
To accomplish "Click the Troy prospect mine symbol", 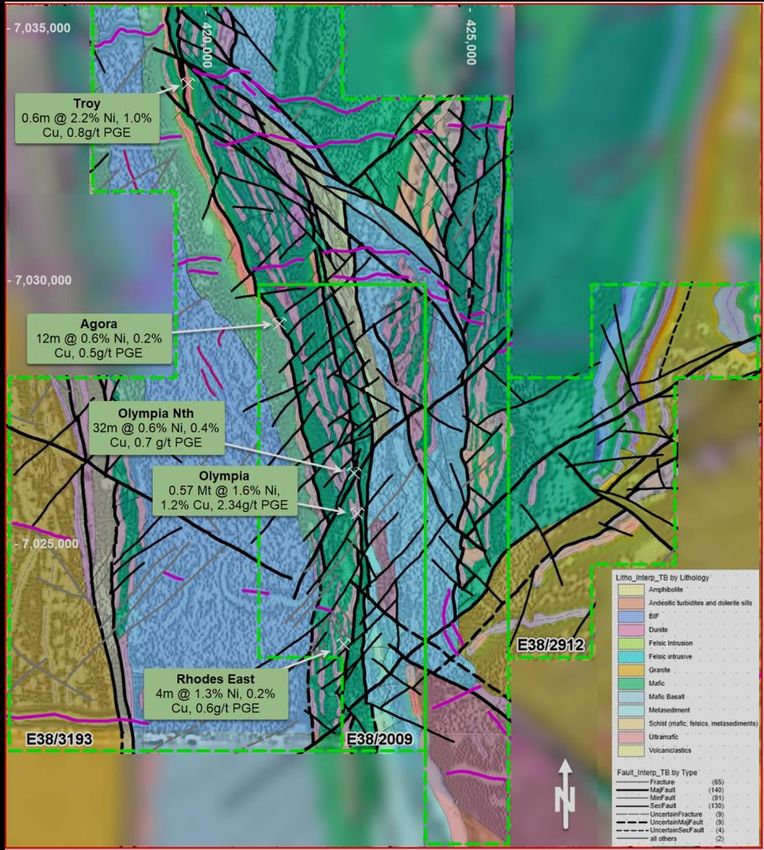I will coord(187,84).
